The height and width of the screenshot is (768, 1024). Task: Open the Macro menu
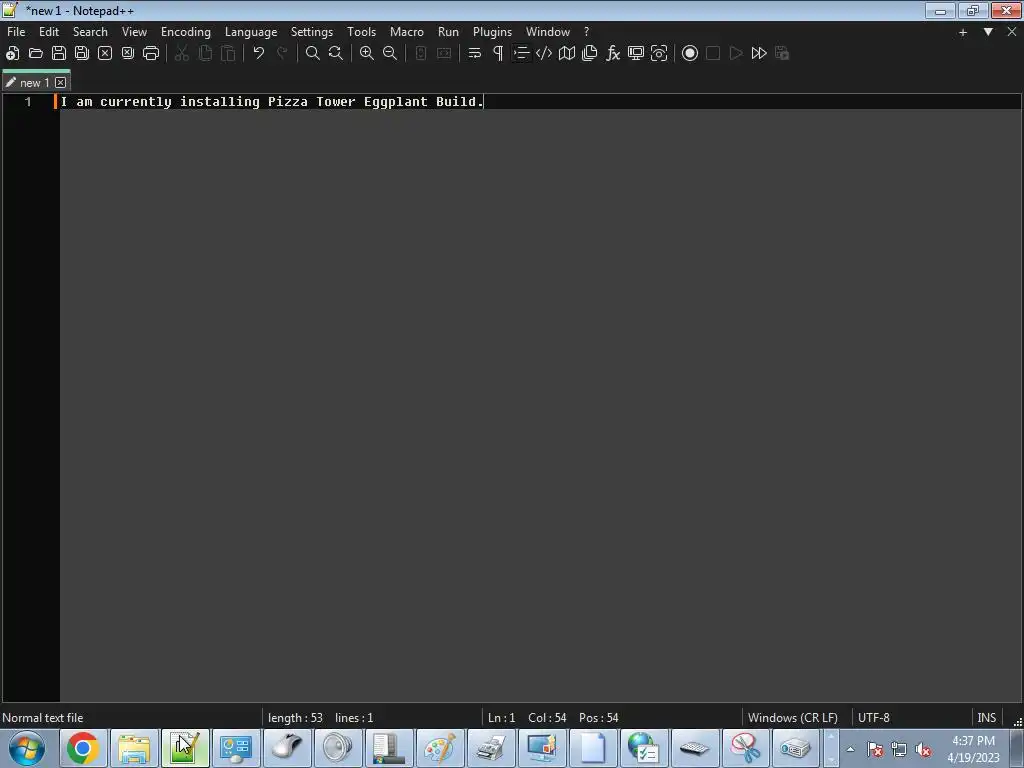(407, 32)
